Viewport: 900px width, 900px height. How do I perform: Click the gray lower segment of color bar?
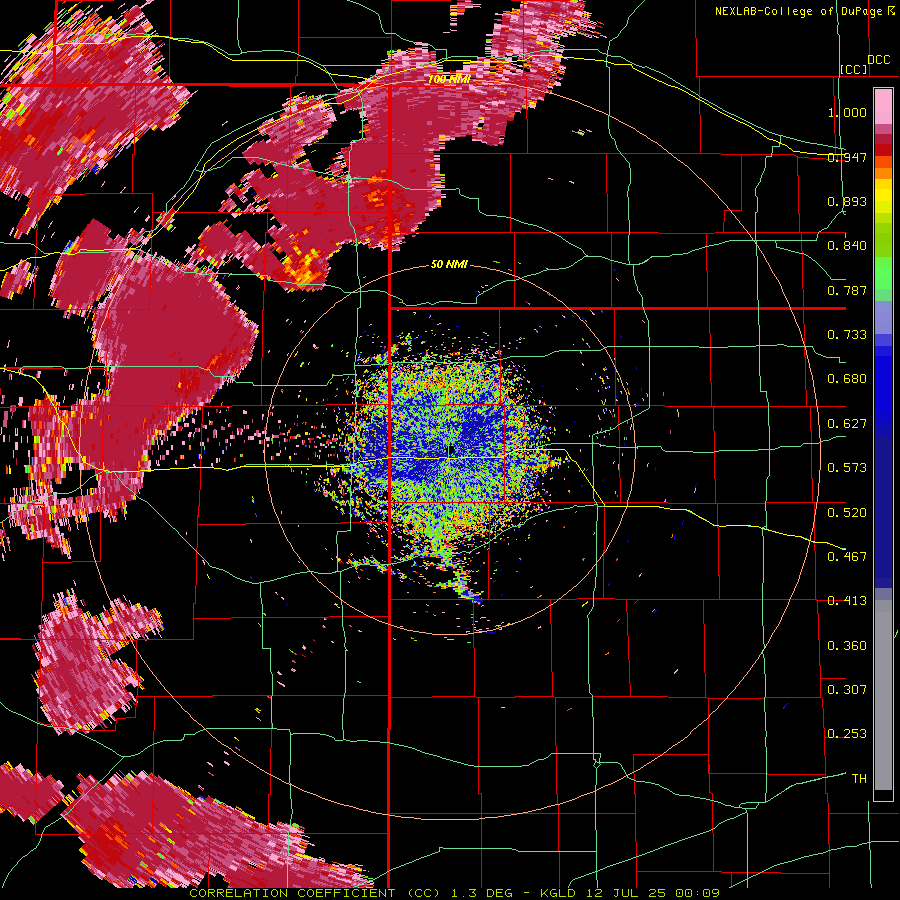(x=883, y=695)
